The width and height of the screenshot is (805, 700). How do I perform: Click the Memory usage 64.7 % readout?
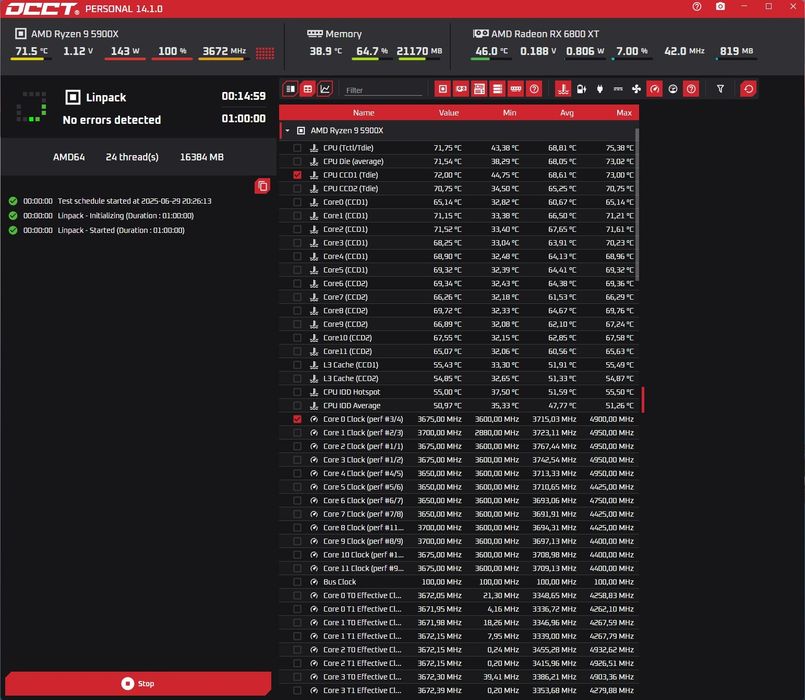click(372, 51)
